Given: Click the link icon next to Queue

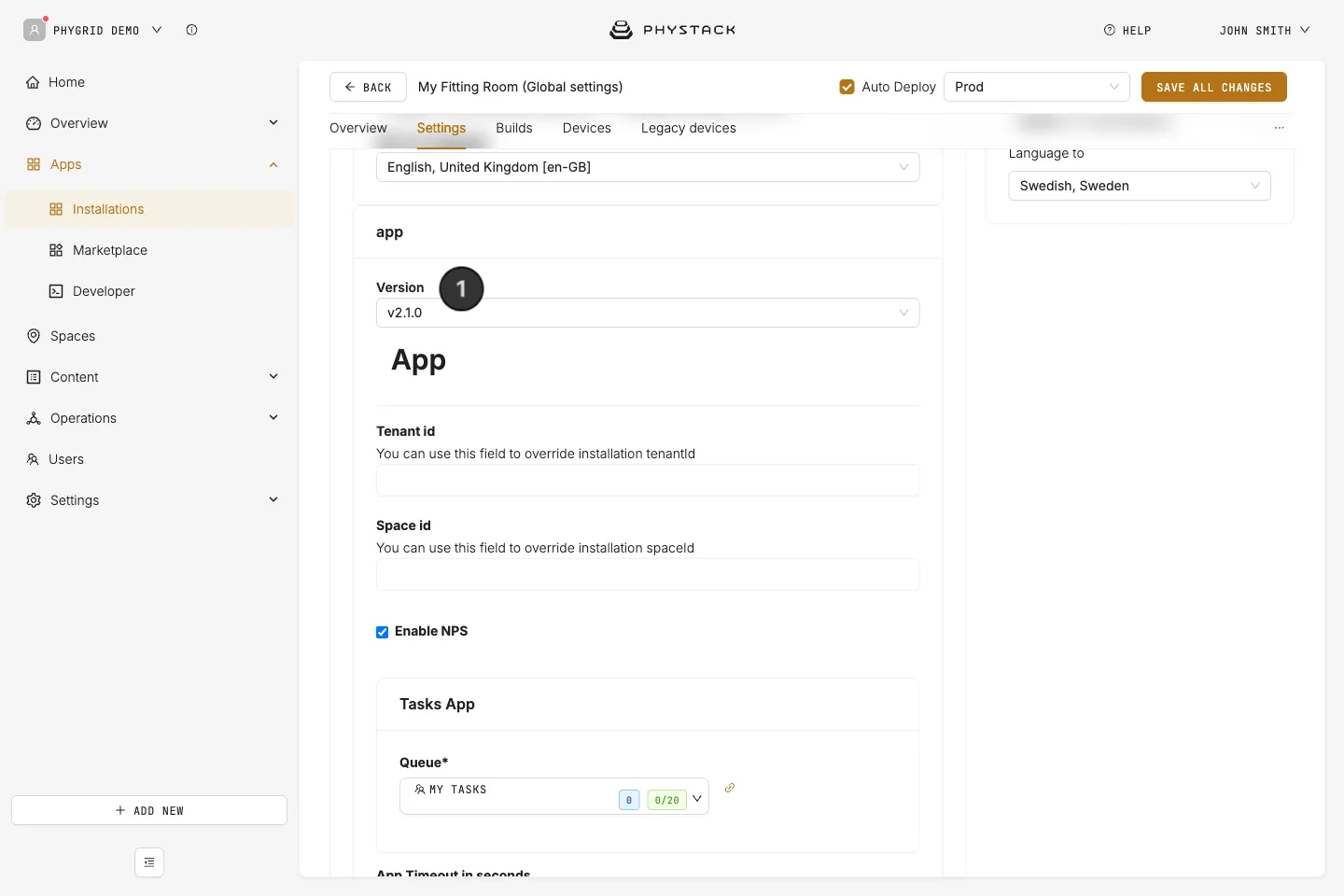Looking at the screenshot, I should tap(730, 788).
